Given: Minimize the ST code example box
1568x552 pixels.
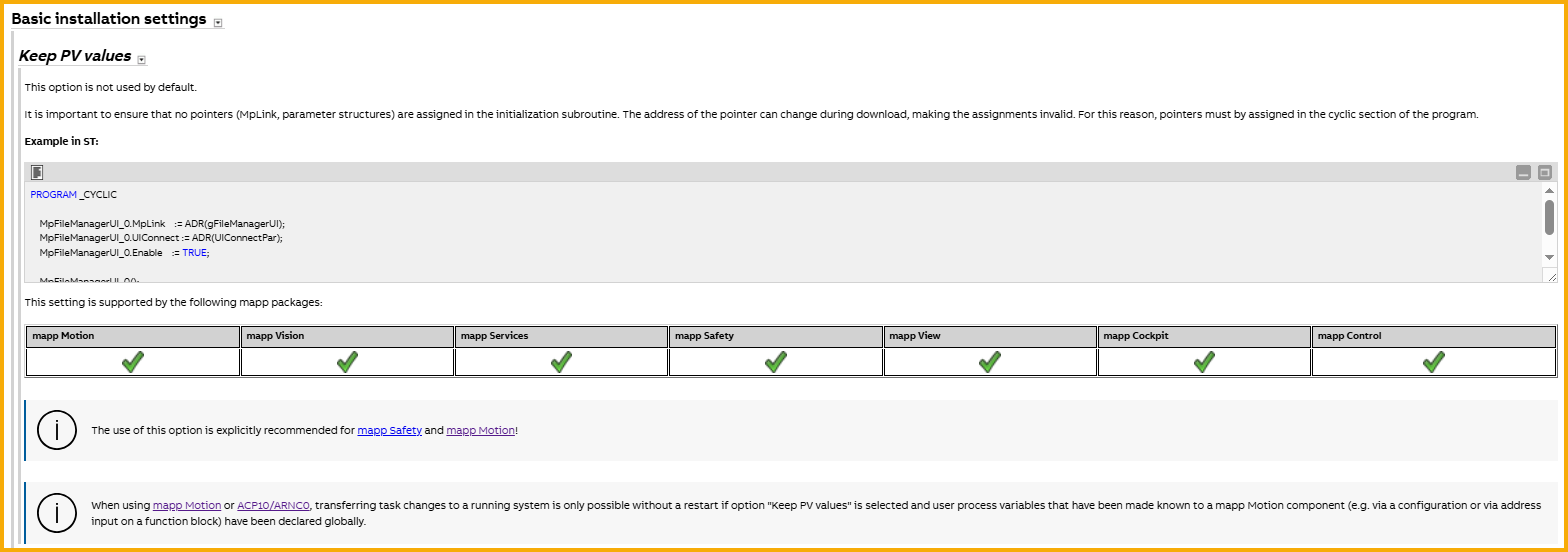Looking at the screenshot, I should tap(1523, 172).
